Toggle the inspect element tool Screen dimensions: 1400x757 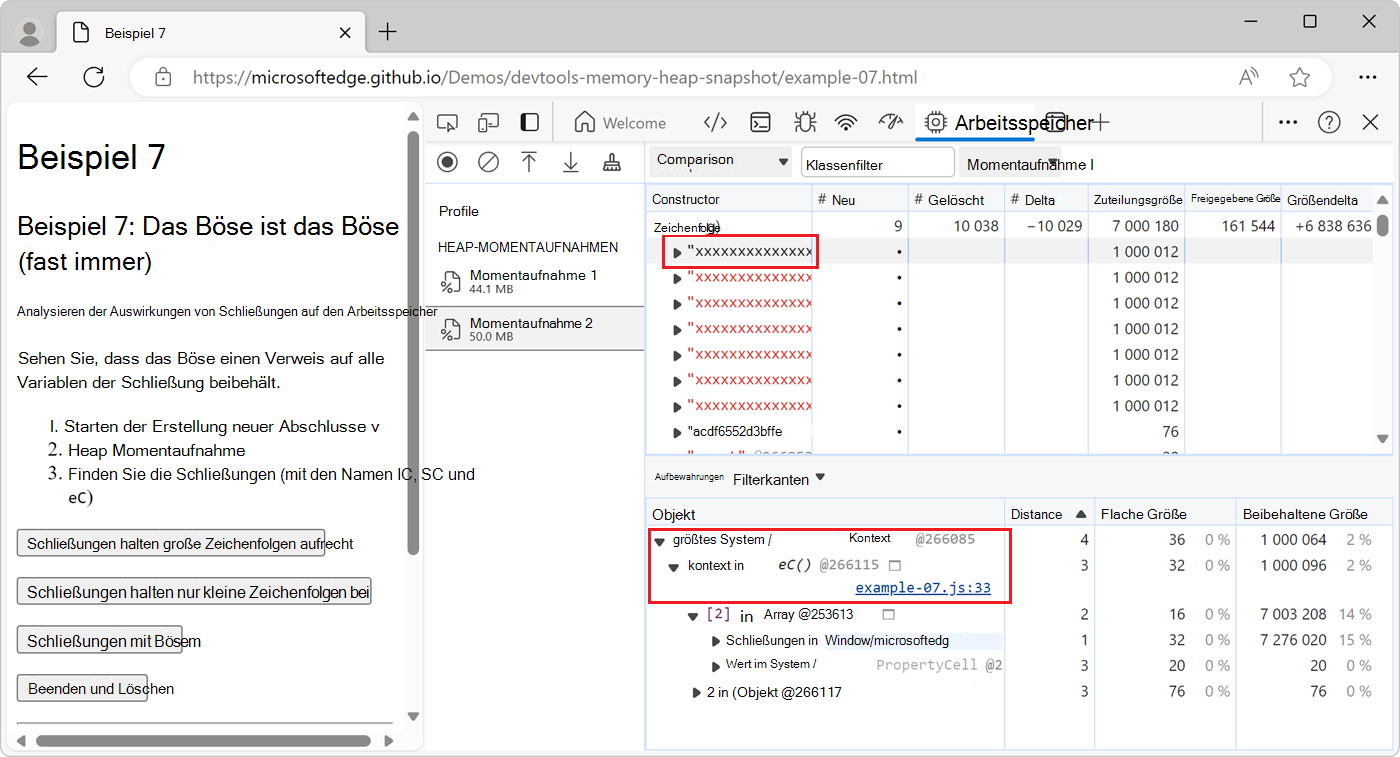click(x=448, y=123)
